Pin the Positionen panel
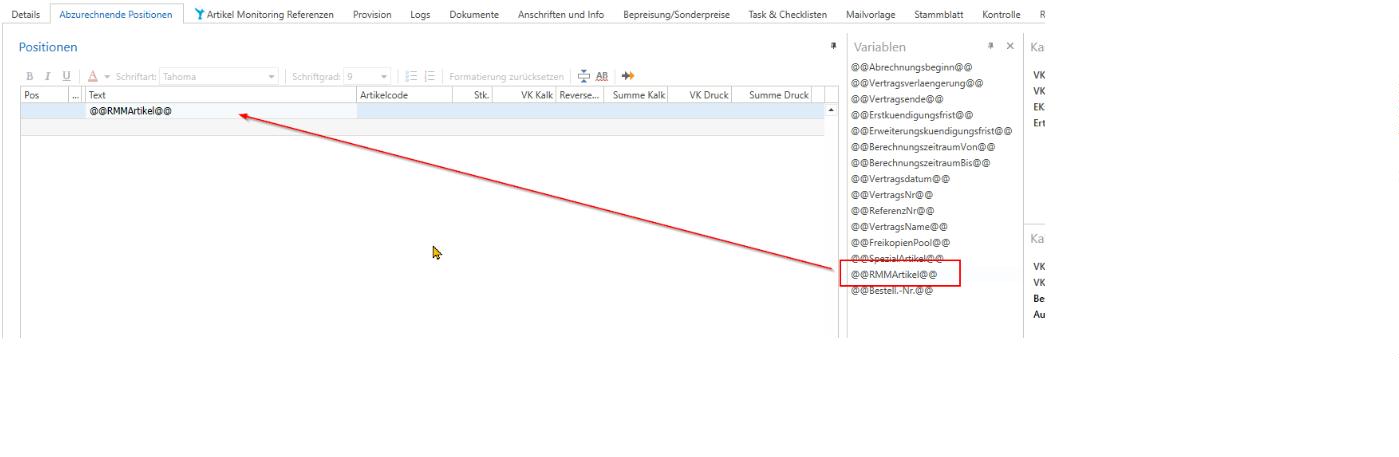Screen dimensions: 1399x457 [833, 46]
